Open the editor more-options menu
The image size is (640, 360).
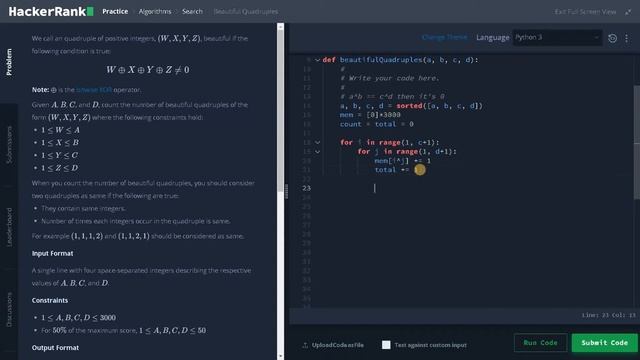(627, 38)
